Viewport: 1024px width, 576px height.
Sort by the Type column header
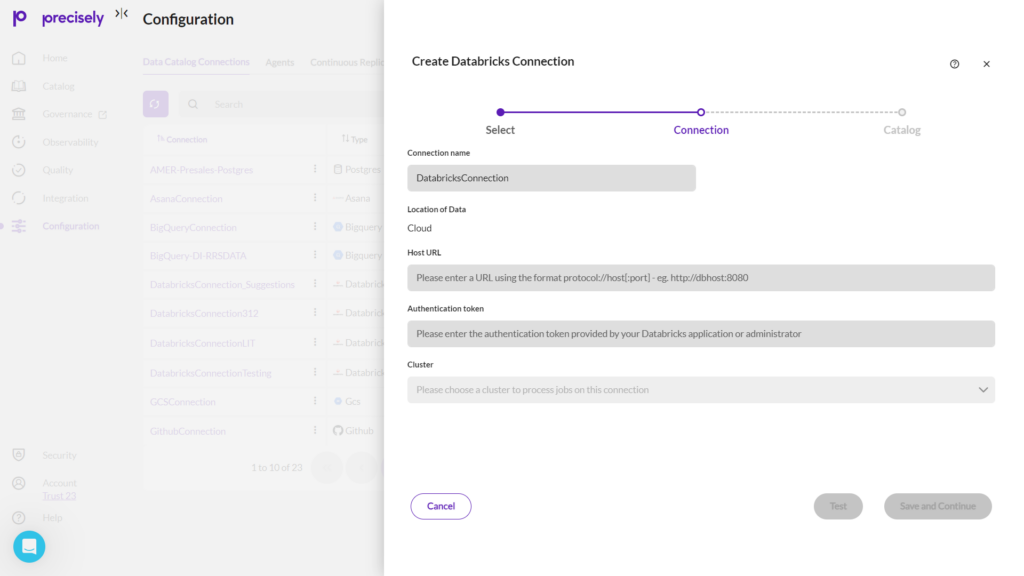[355, 139]
